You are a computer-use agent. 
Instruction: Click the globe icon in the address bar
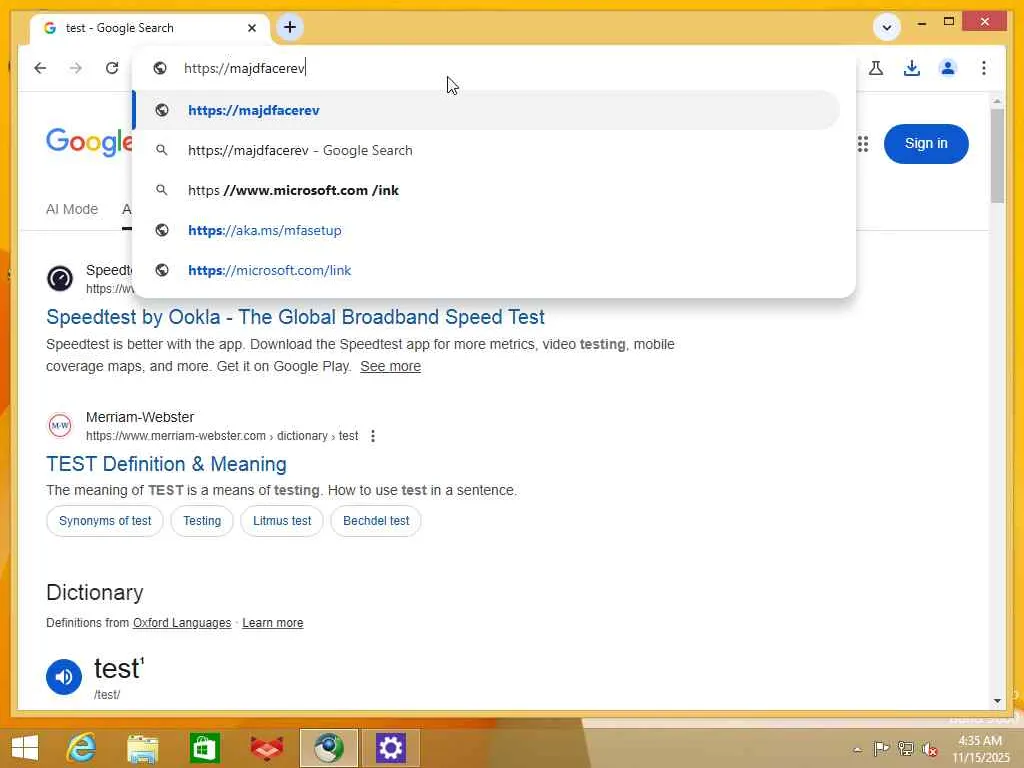pos(160,68)
